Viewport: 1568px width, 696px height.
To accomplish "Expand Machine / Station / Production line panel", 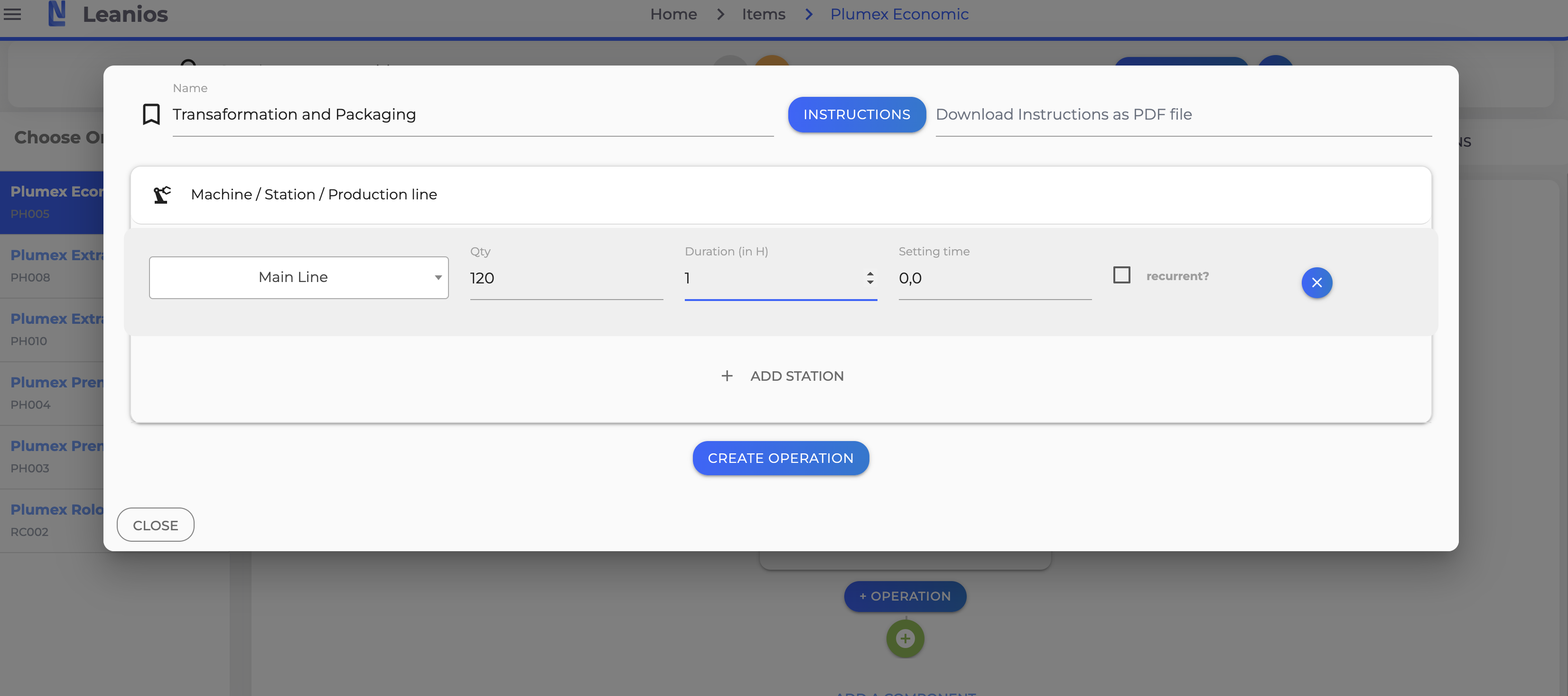I will tap(780, 194).
